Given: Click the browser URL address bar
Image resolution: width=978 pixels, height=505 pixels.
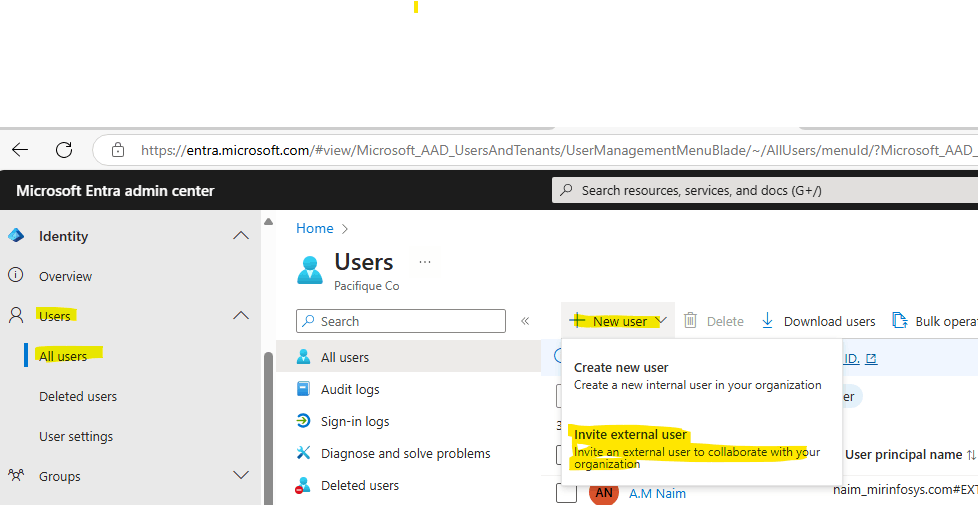Looking at the screenshot, I should pos(536,150).
